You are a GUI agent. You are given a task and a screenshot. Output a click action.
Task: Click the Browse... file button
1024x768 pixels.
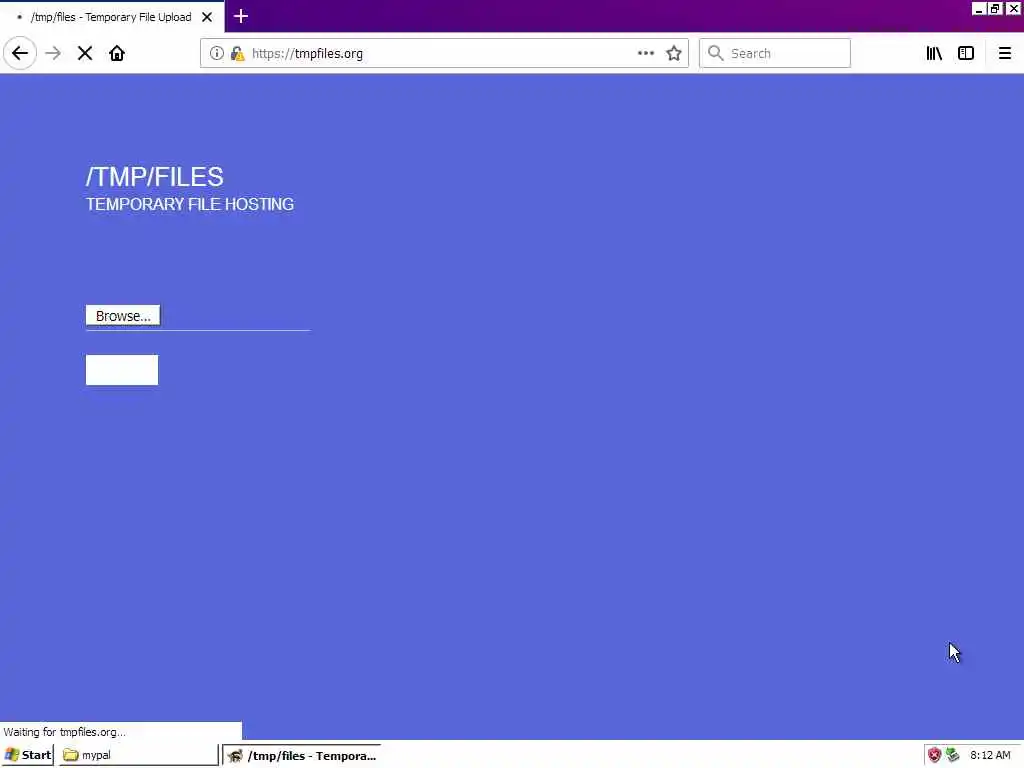123,315
